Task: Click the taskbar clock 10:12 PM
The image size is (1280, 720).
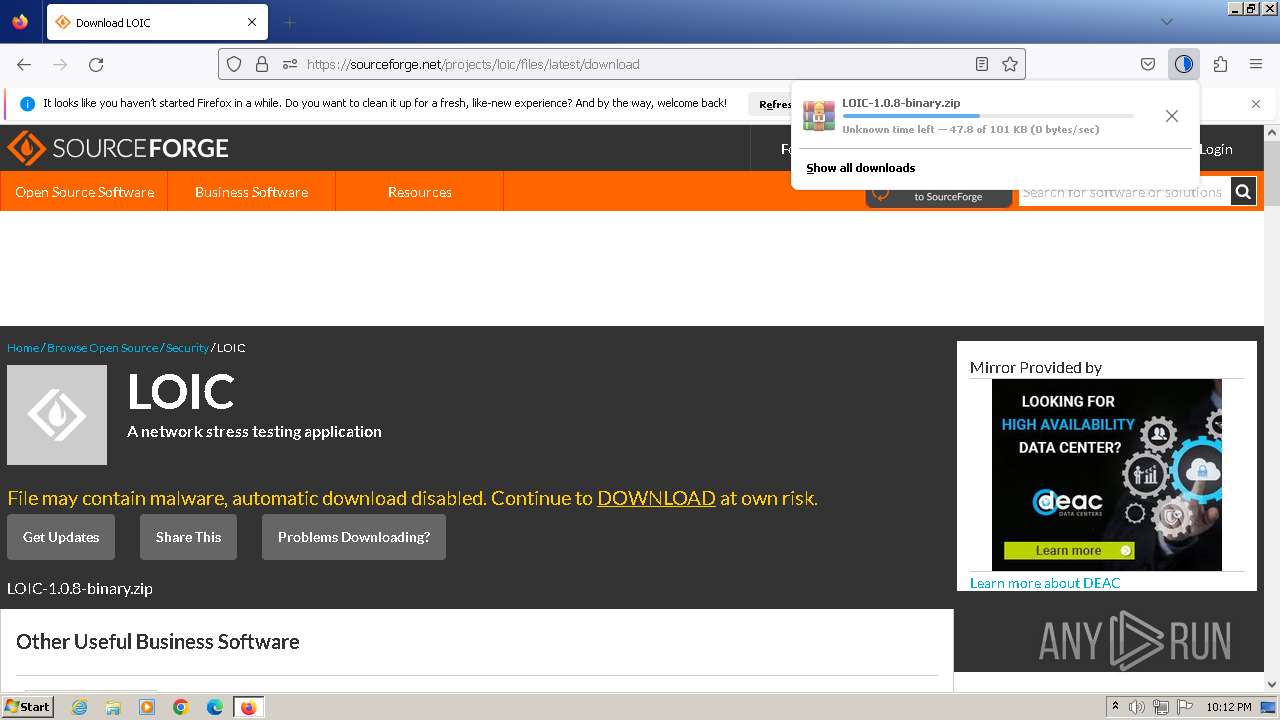Action: [1229, 707]
